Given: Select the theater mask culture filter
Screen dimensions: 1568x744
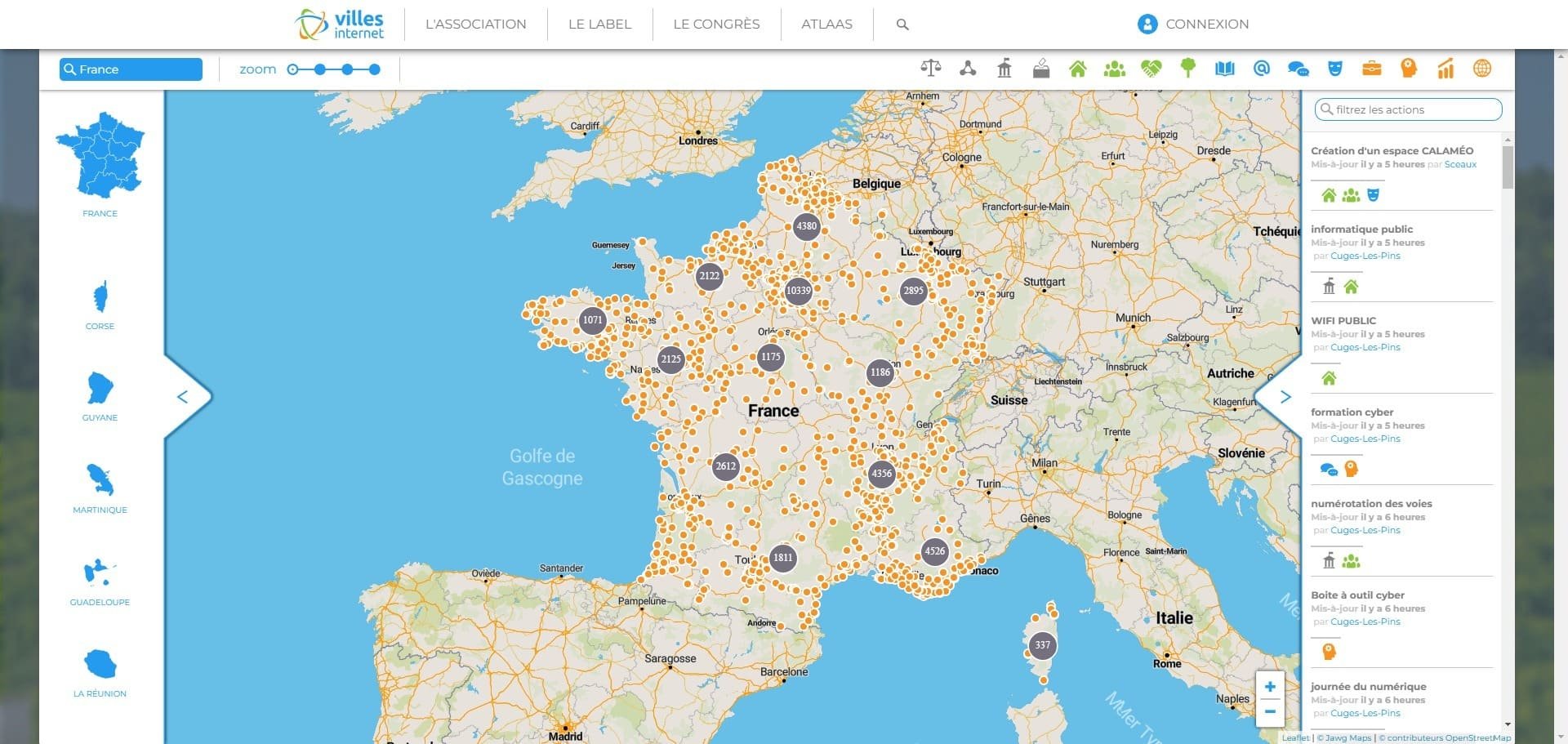Looking at the screenshot, I should point(1335,69).
